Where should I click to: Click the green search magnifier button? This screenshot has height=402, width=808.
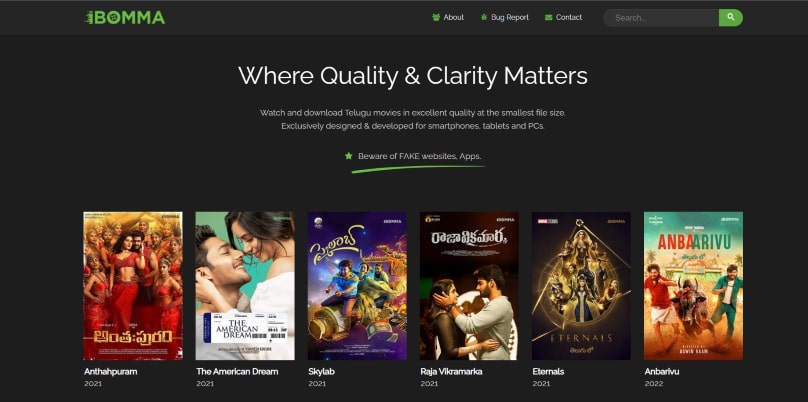click(731, 18)
